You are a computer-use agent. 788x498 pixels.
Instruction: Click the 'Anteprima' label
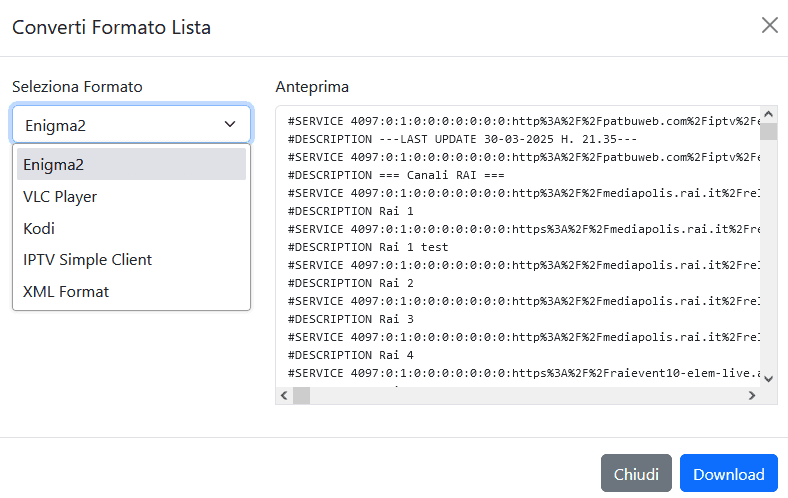pos(312,87)
